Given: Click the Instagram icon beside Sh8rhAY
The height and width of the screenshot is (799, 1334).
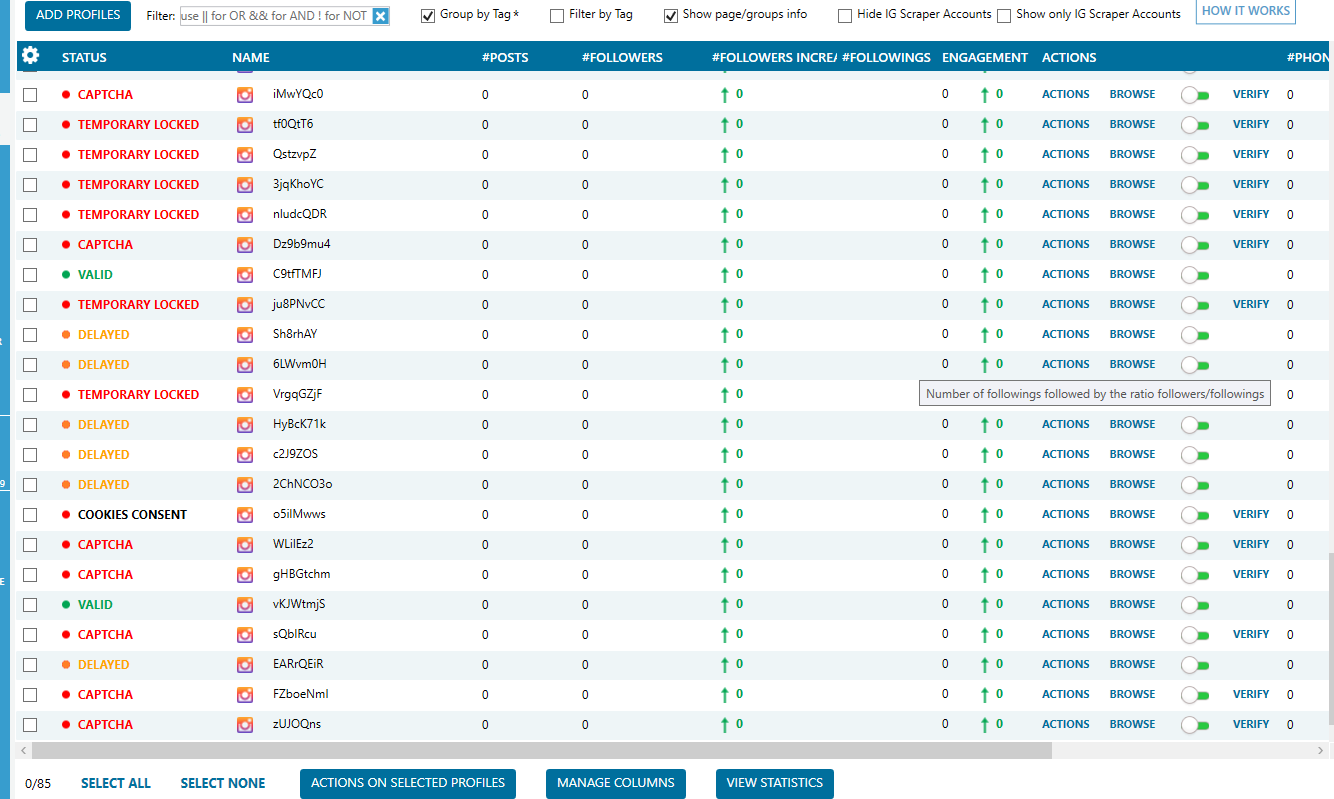Looking at the screenshot, I should point(245,335).
